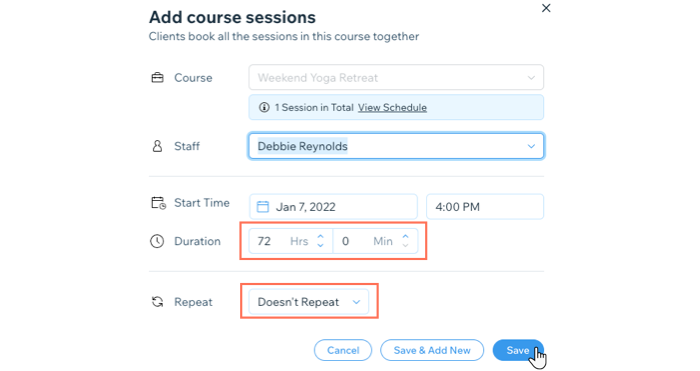Open the View Schedule link
700x371 pixels.
(392, 108)
